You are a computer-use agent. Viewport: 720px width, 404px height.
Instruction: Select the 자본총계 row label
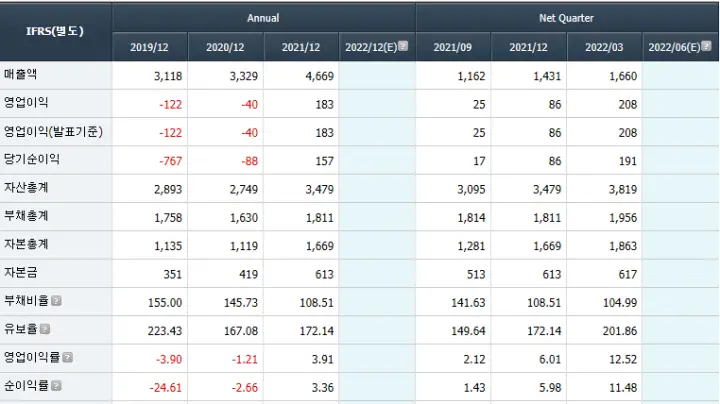click(26, 244)
